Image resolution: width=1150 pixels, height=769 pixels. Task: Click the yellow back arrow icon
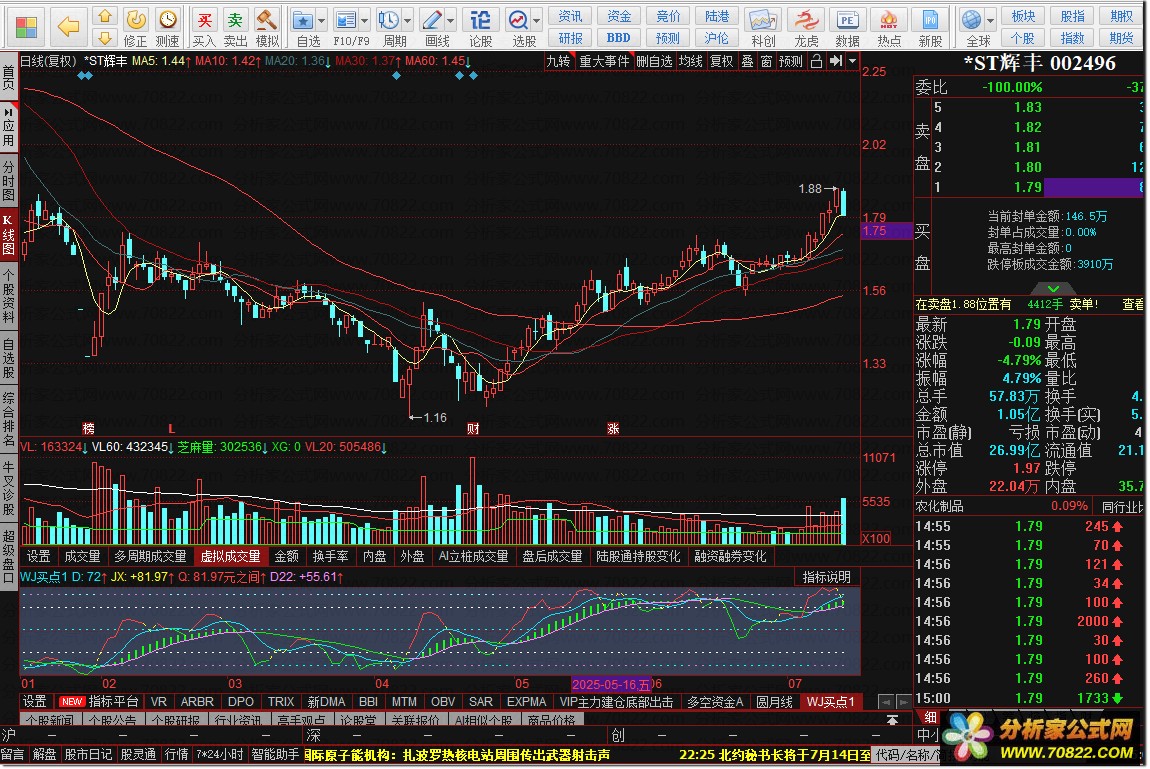pos(68,27)
